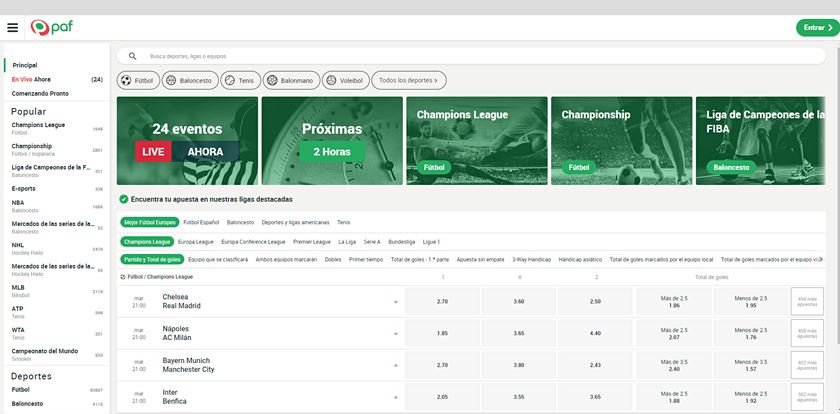
Task: Select the Europa League tab
Action: click(x=196, y=242)
